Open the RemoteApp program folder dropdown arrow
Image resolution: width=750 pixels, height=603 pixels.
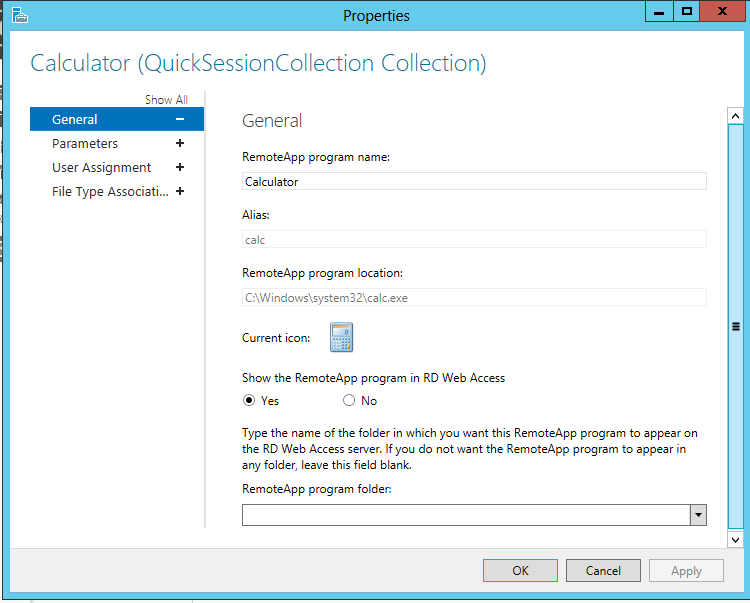(698, 515)
